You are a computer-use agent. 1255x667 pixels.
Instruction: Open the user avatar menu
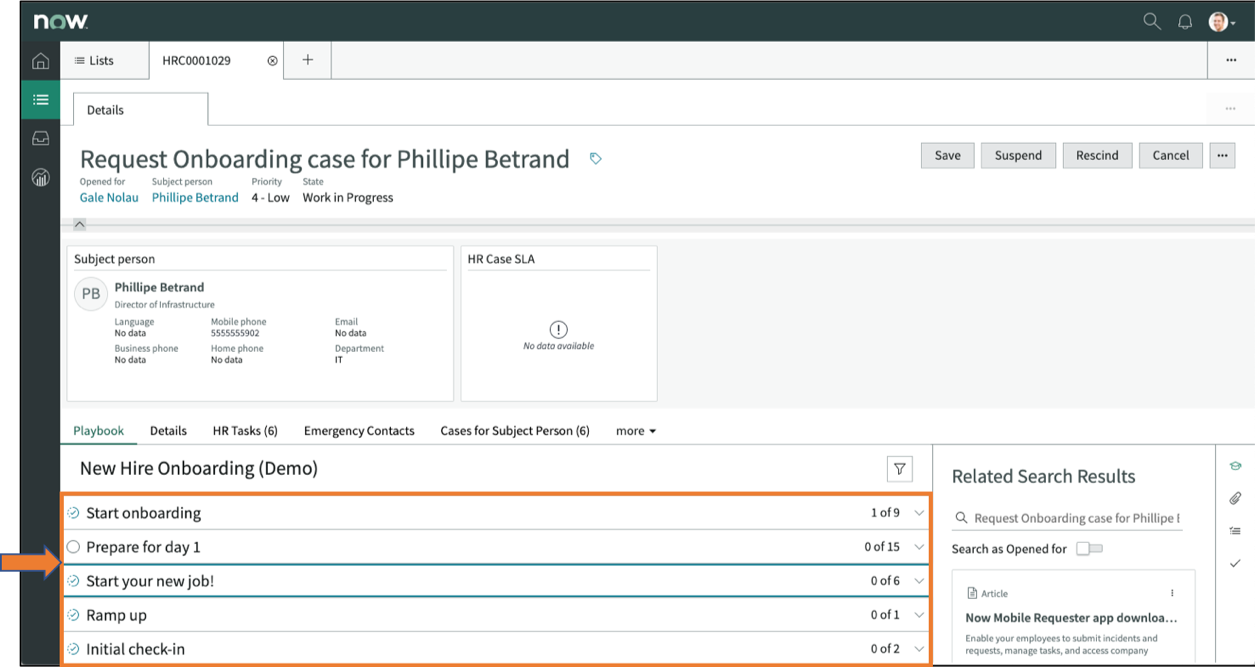click(x=1221, y=22)
